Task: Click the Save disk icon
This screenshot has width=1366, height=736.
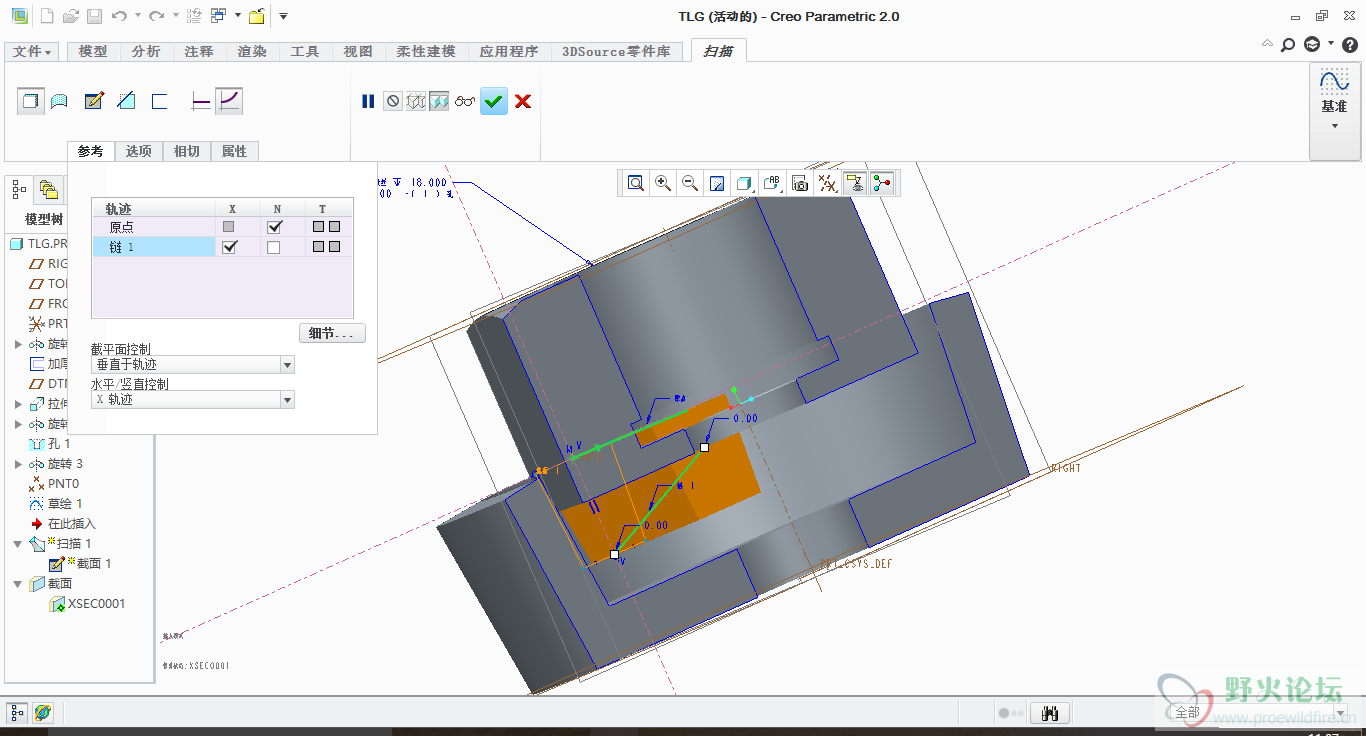Action: 94,16
